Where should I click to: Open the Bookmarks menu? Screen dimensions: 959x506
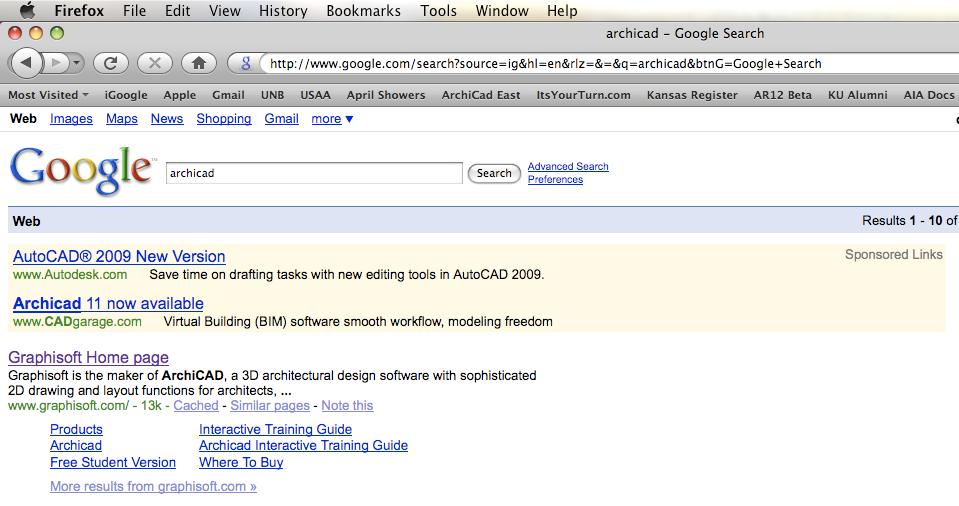363,11
